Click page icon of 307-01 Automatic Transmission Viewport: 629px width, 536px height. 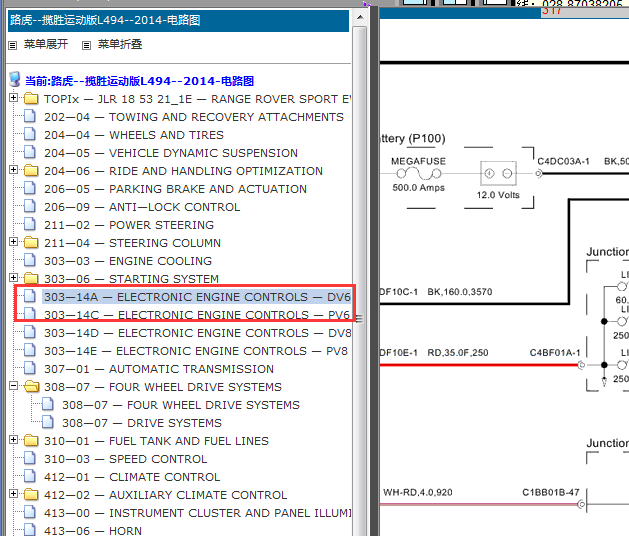[x=30, y=368]
